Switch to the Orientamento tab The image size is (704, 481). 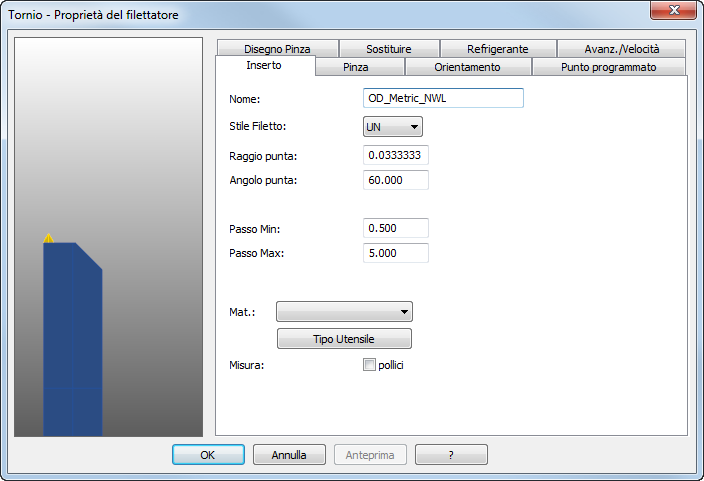coord(467,67)
